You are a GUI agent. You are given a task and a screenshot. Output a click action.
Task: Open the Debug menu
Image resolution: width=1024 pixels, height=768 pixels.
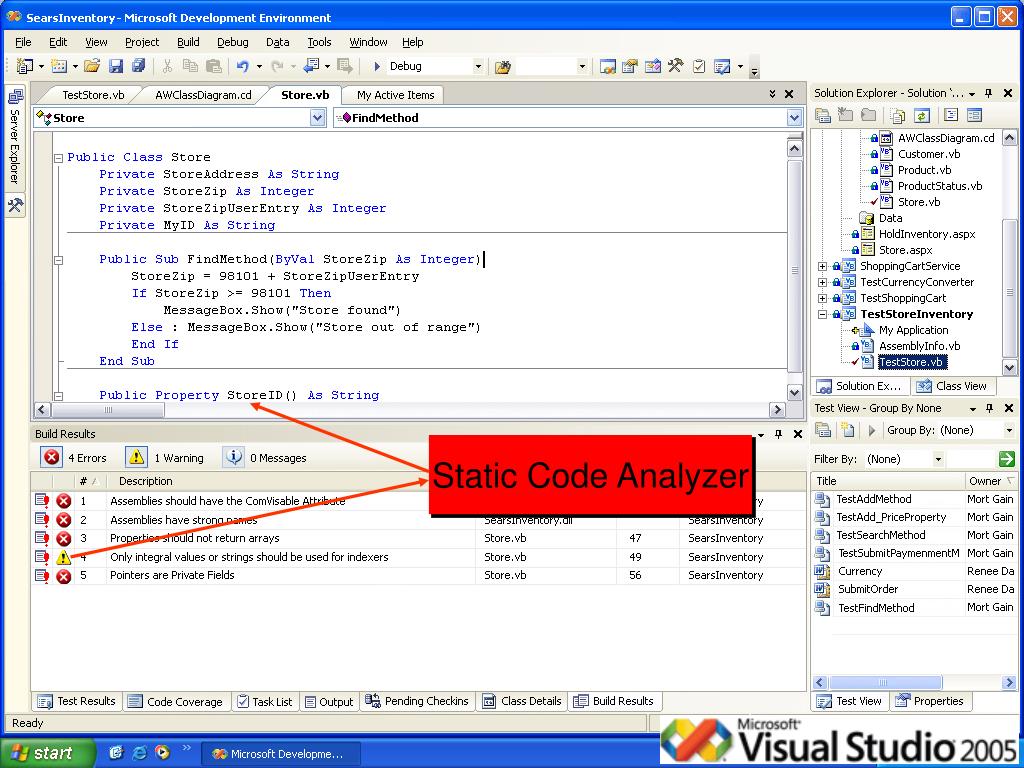tap(232, 42)
